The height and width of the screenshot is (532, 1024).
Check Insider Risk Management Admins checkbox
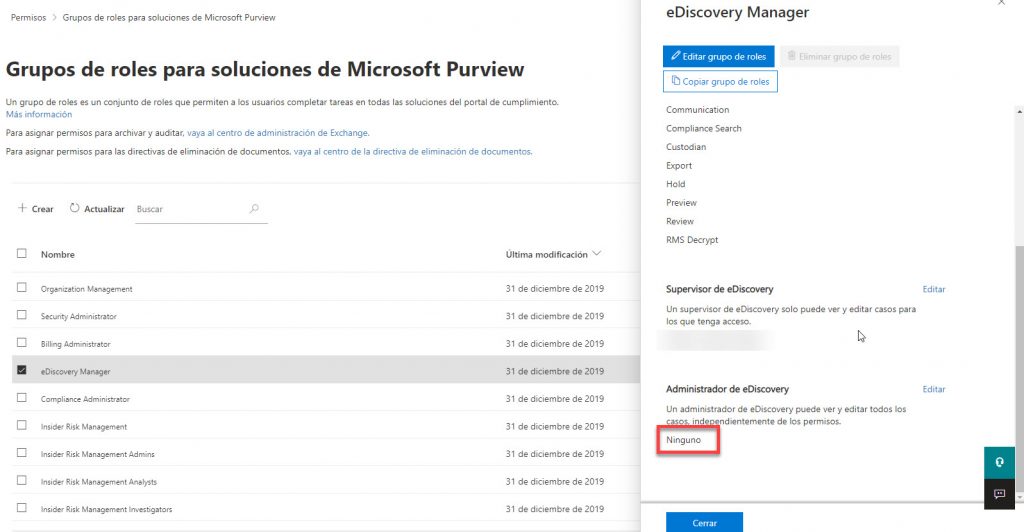pyautogui.click(x=22, y=452)
